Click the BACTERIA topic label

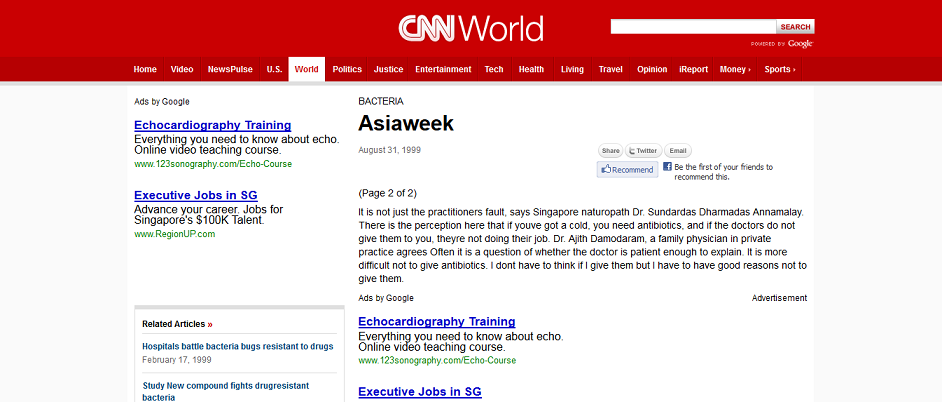(x=381, y=102)
